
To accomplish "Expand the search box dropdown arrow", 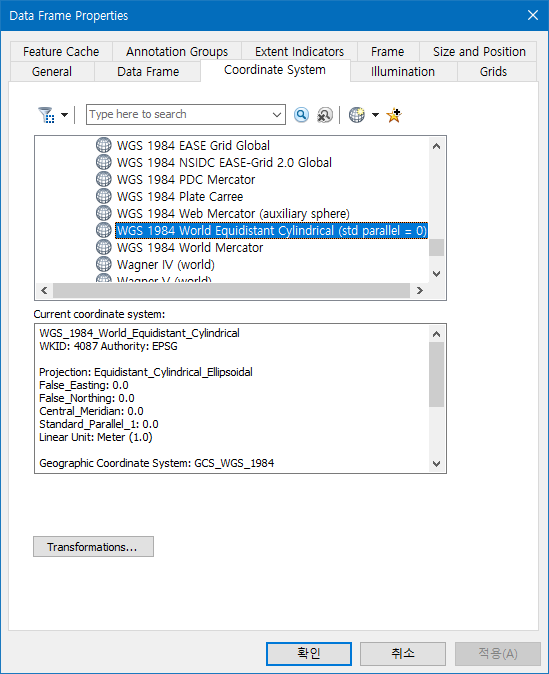I will (277, 115).
